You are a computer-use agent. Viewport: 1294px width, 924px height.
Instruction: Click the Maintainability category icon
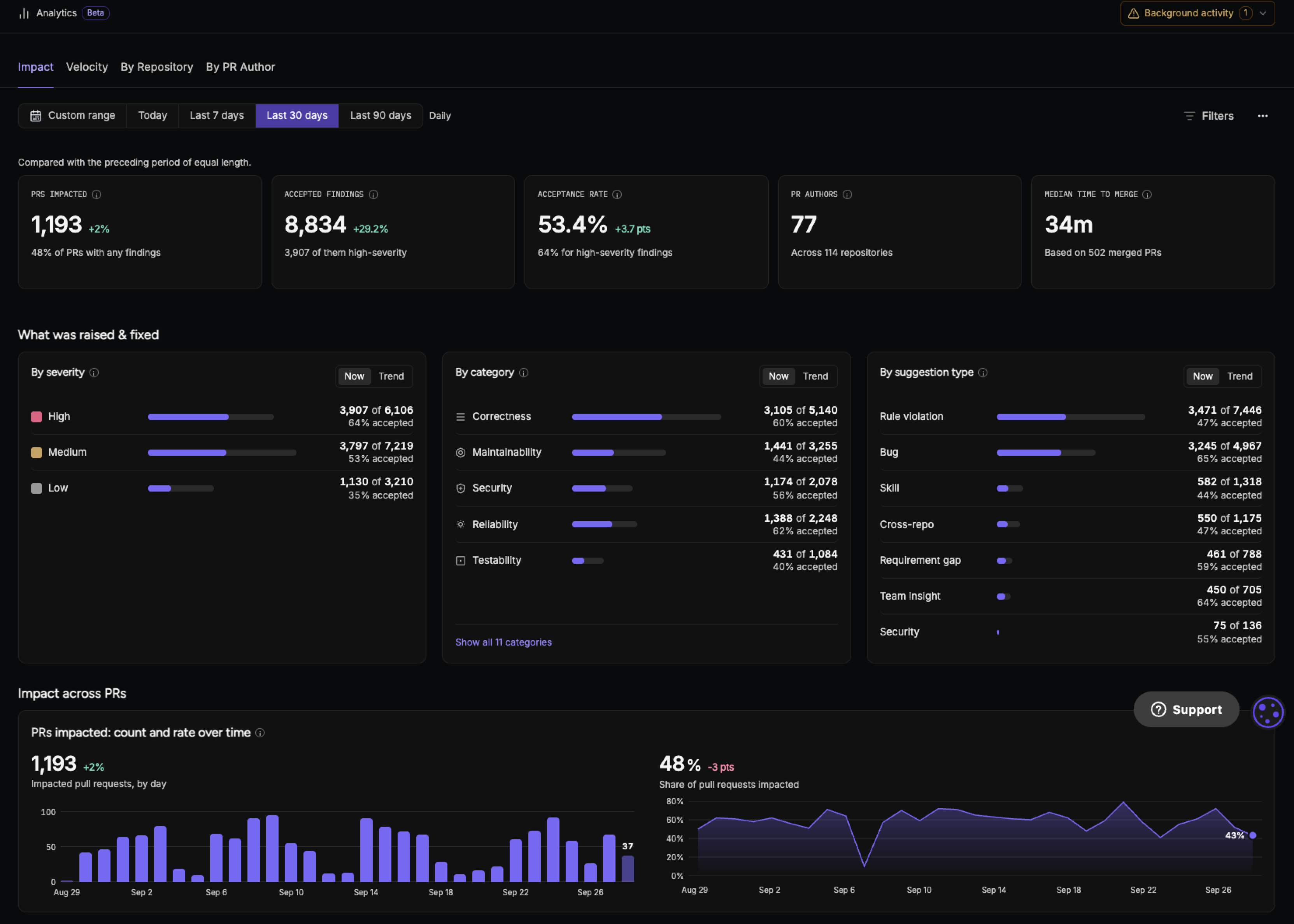pos(460,453)
